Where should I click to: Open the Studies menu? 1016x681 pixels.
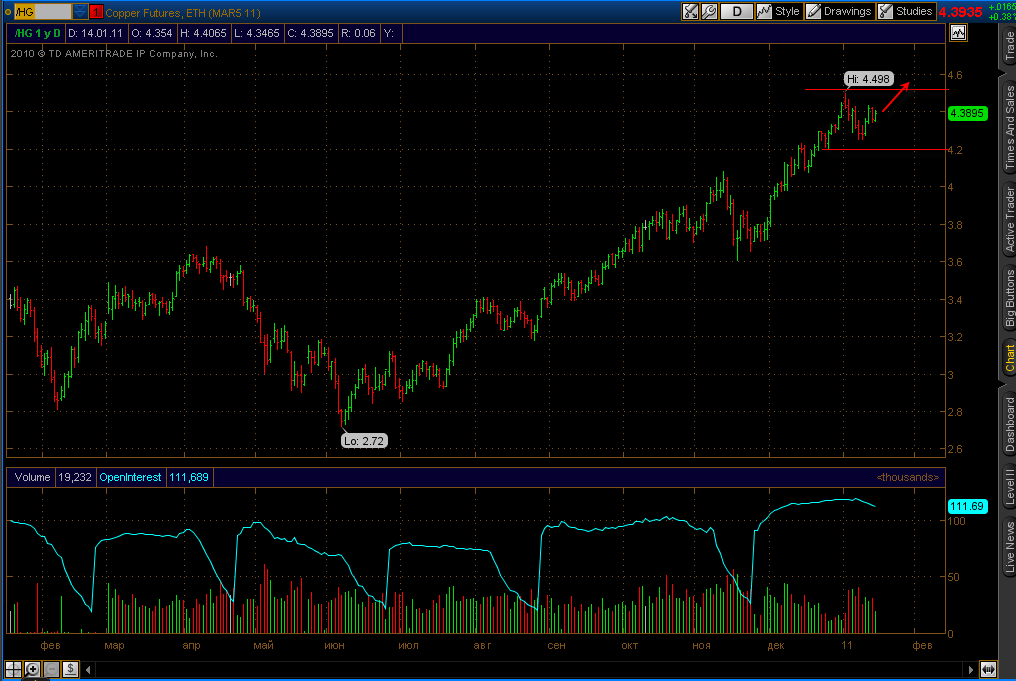tap(906, 11)
